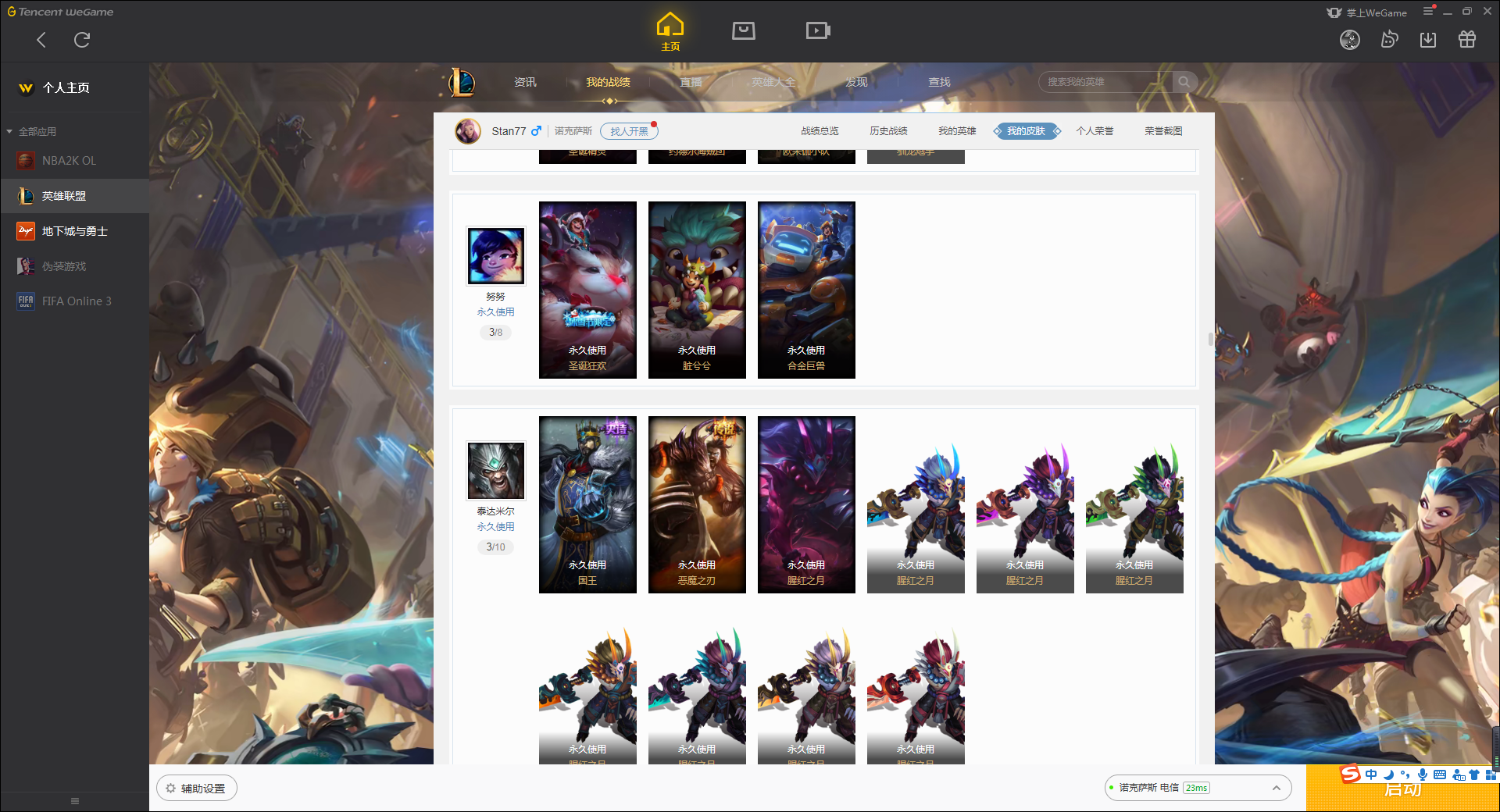Open the Sogou toolbox grid icon

coord(1491,775)
